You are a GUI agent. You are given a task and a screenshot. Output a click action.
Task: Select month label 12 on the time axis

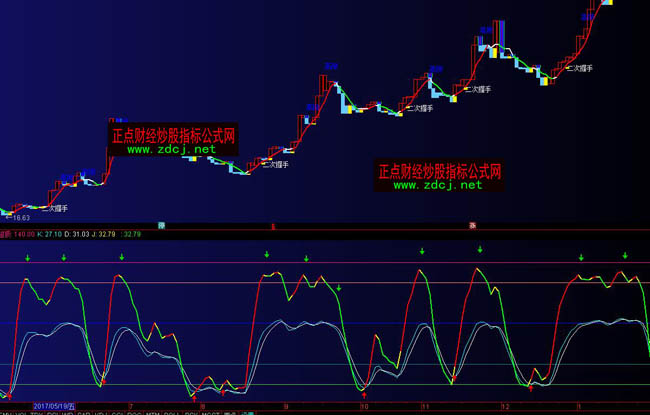(x=505, y=408)
